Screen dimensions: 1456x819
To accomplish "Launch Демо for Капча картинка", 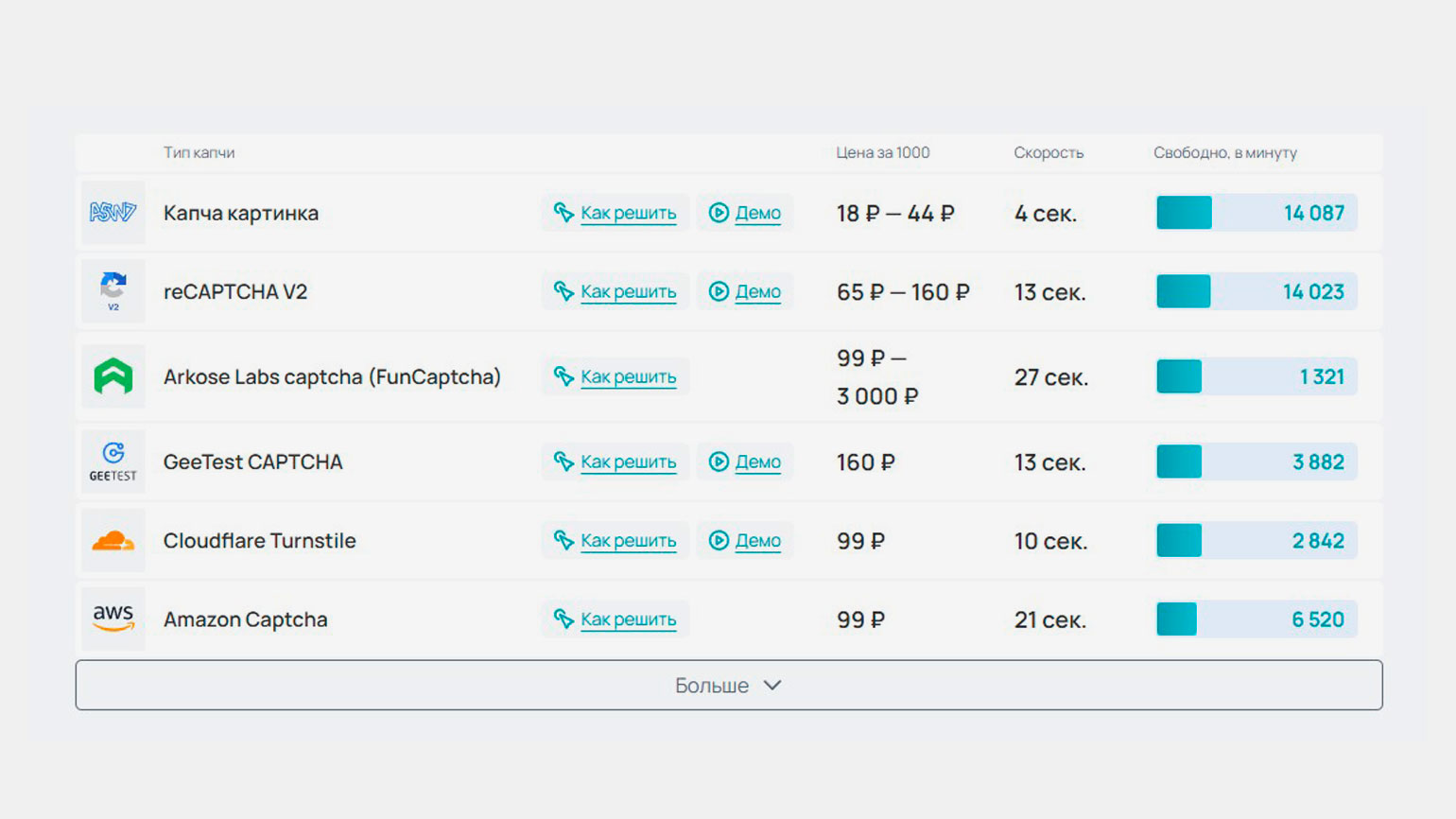I will point(757,213).
